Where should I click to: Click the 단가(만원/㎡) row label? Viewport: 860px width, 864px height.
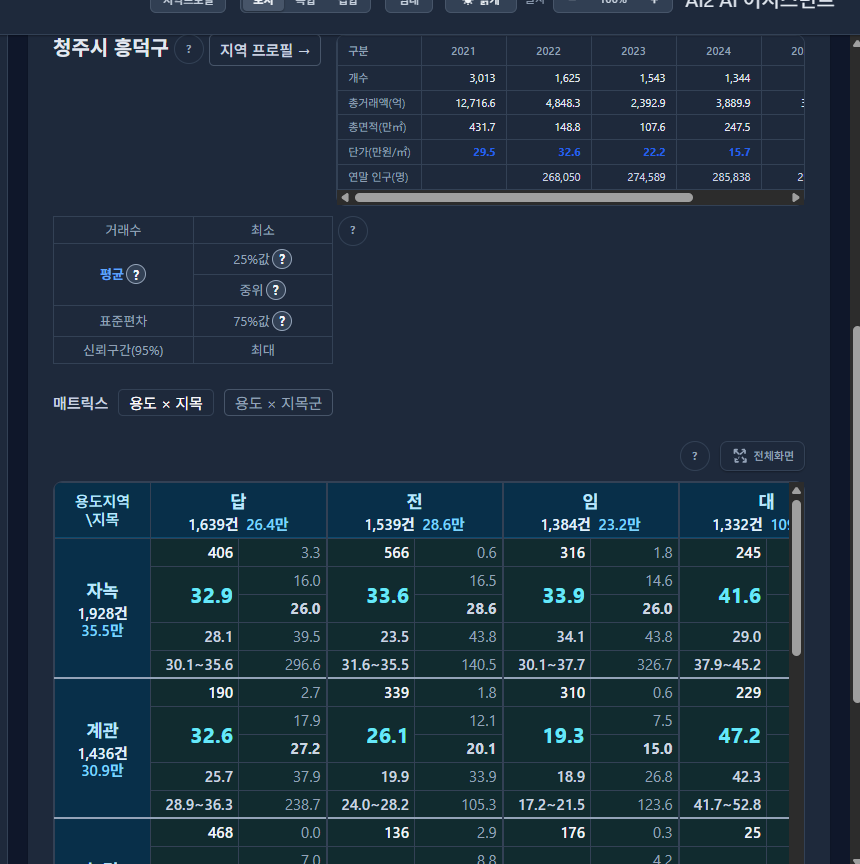click(x=379, y=152)
